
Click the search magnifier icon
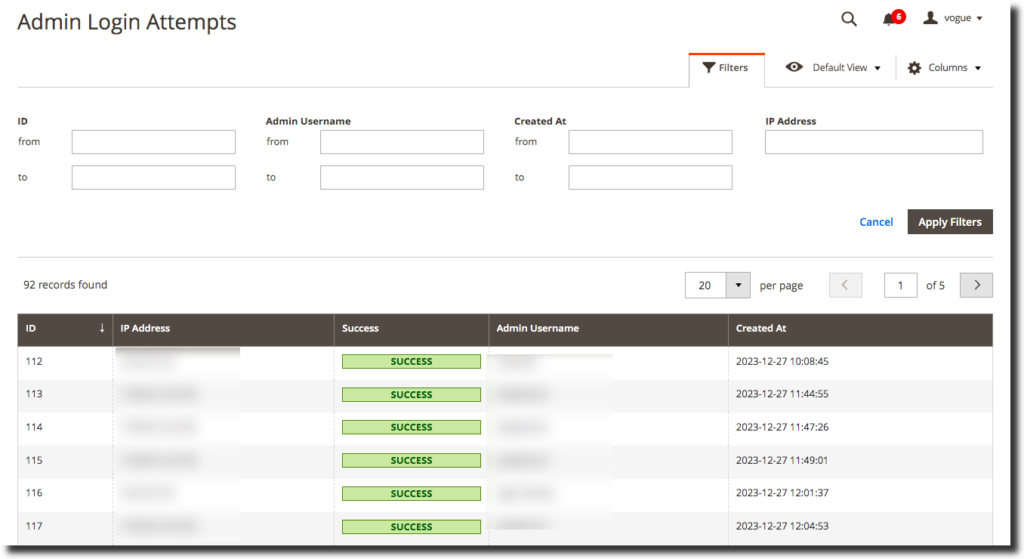pos(848,19)
